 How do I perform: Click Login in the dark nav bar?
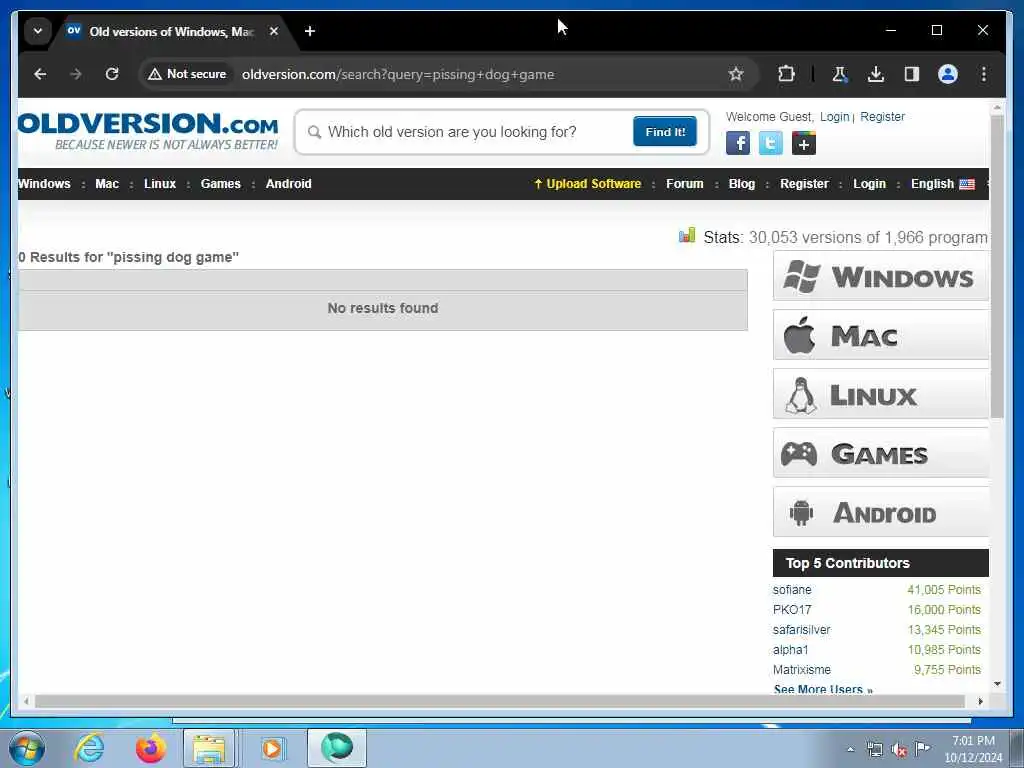click(869, 184)
